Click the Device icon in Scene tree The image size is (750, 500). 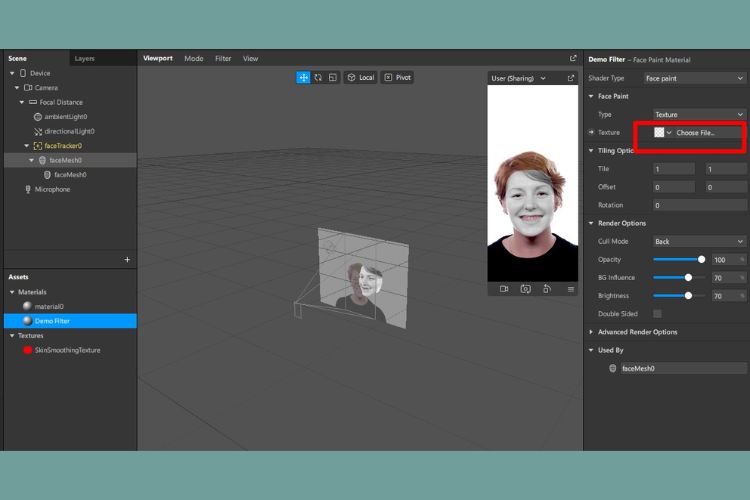(22, 73)
